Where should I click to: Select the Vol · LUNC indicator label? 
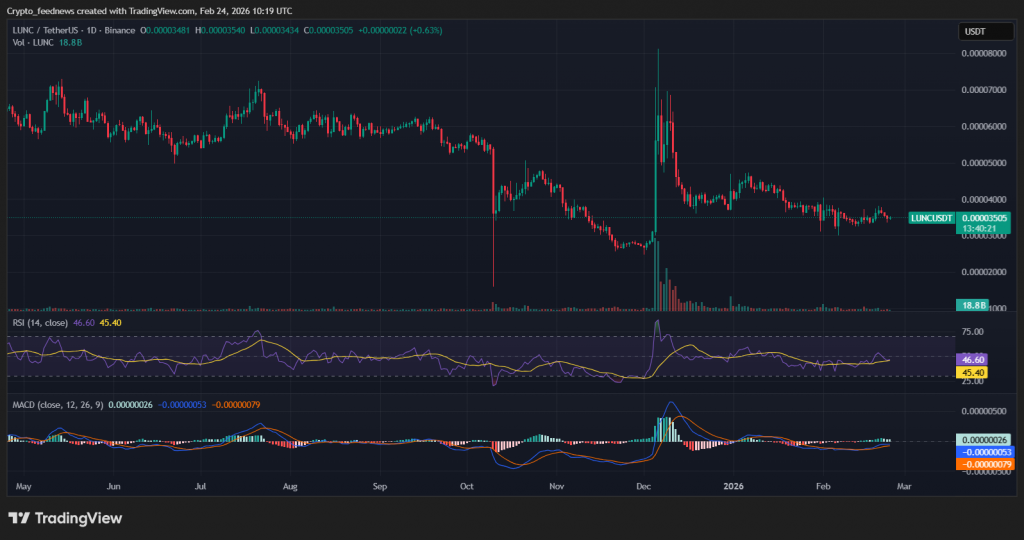(x=32, y=41)
